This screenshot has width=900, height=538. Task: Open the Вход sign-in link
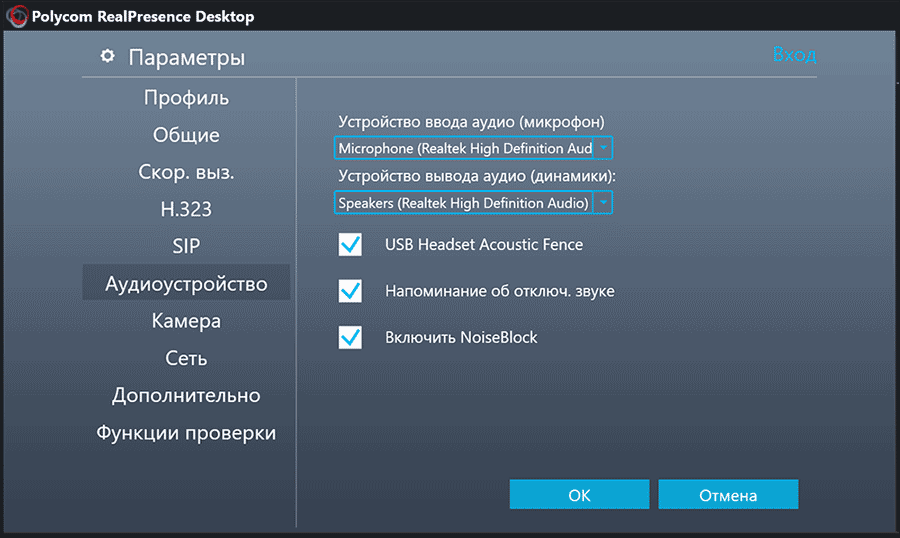[x=794, y=54]
